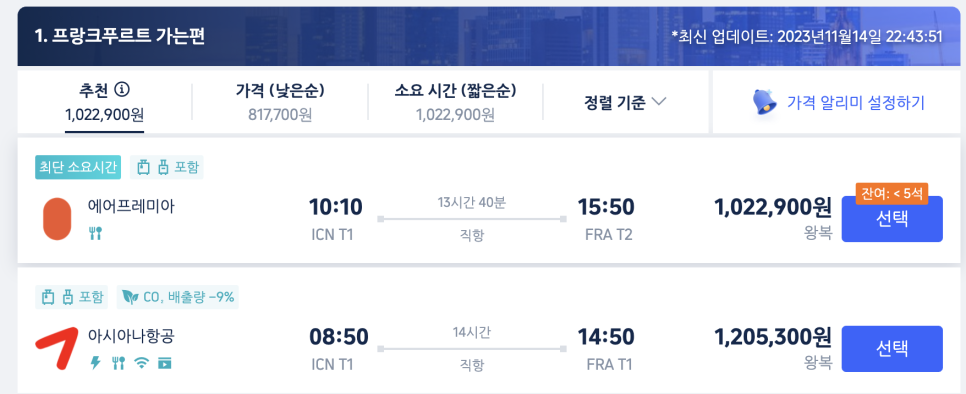Click the Asiana Airlines red logo
Image resolution: width=966 pixels, height=394 pixels.
57,348
